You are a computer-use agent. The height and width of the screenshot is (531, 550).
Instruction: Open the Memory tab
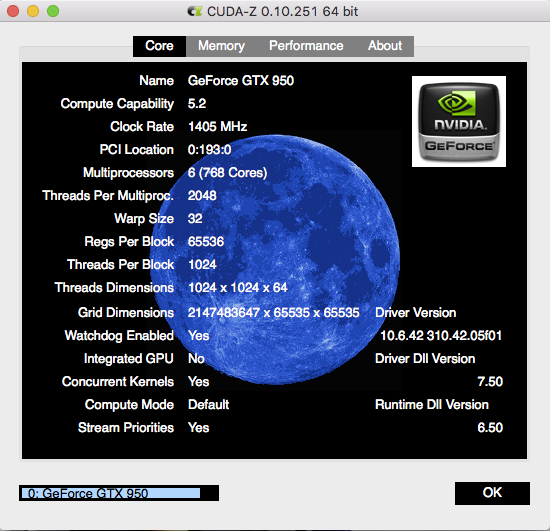[x=221, y=46]
